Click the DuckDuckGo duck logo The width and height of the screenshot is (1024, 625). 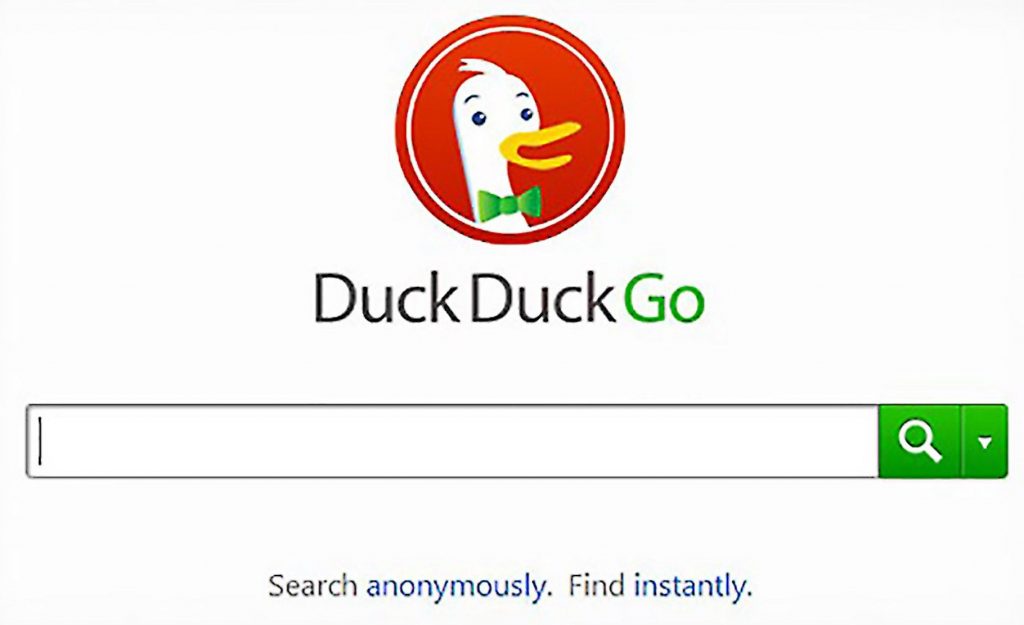coord(510,130)
